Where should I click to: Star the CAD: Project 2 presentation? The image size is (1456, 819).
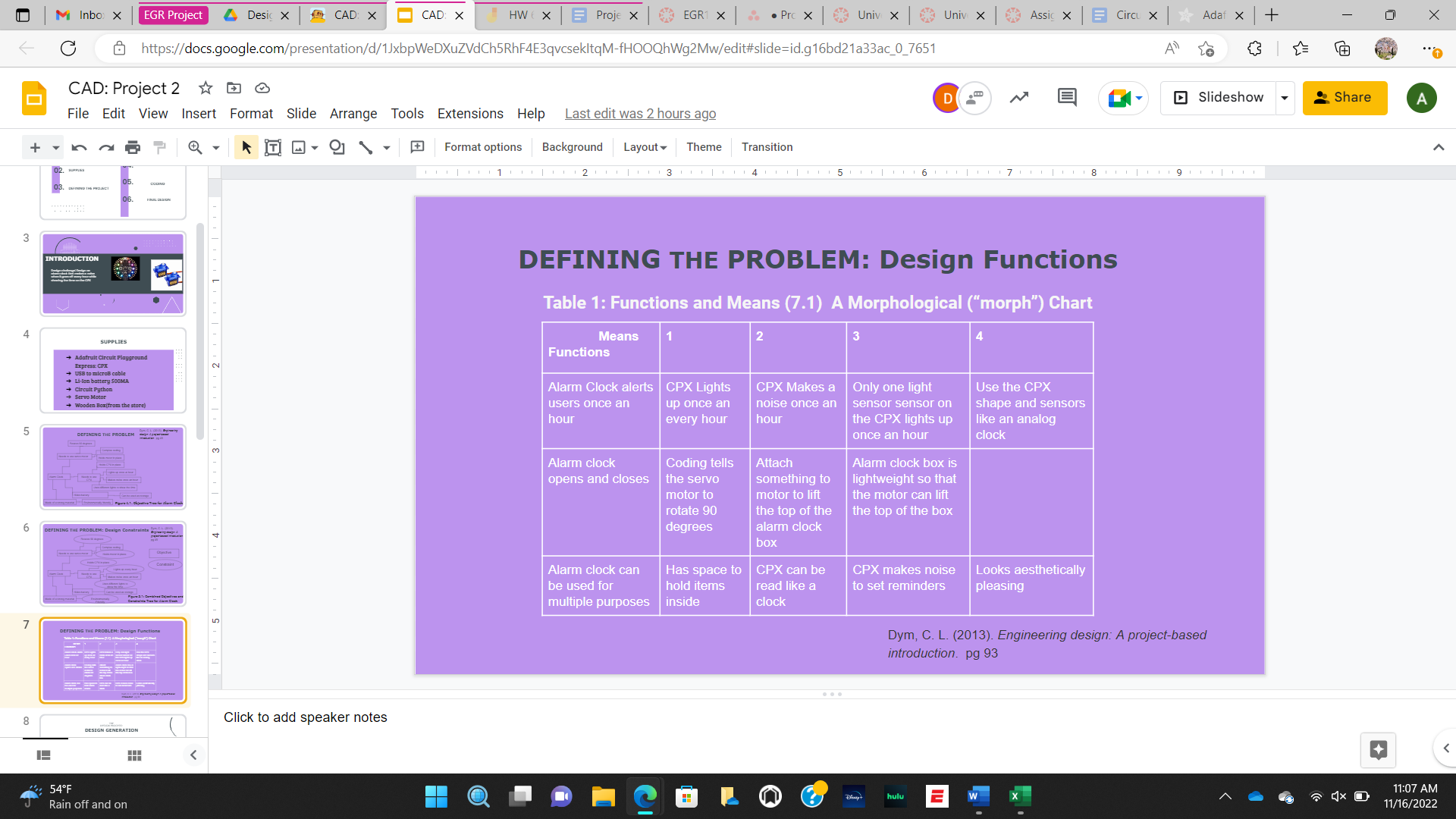[x=205, y=88]
